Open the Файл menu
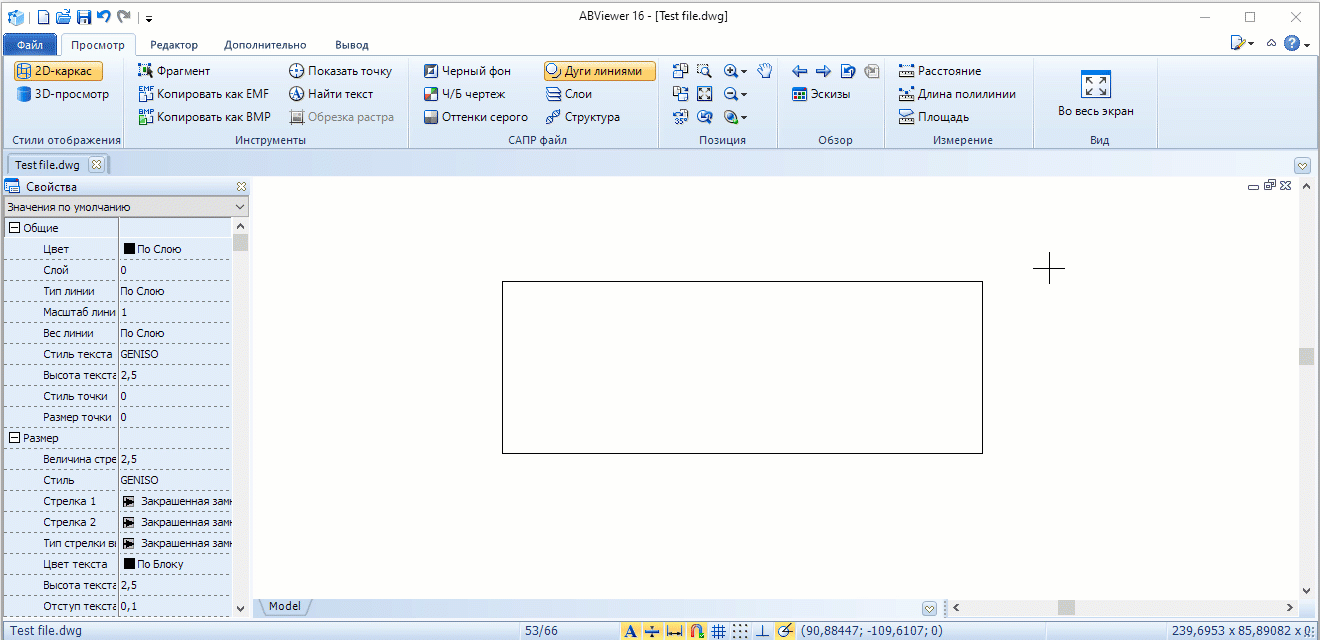 point(29,45)
